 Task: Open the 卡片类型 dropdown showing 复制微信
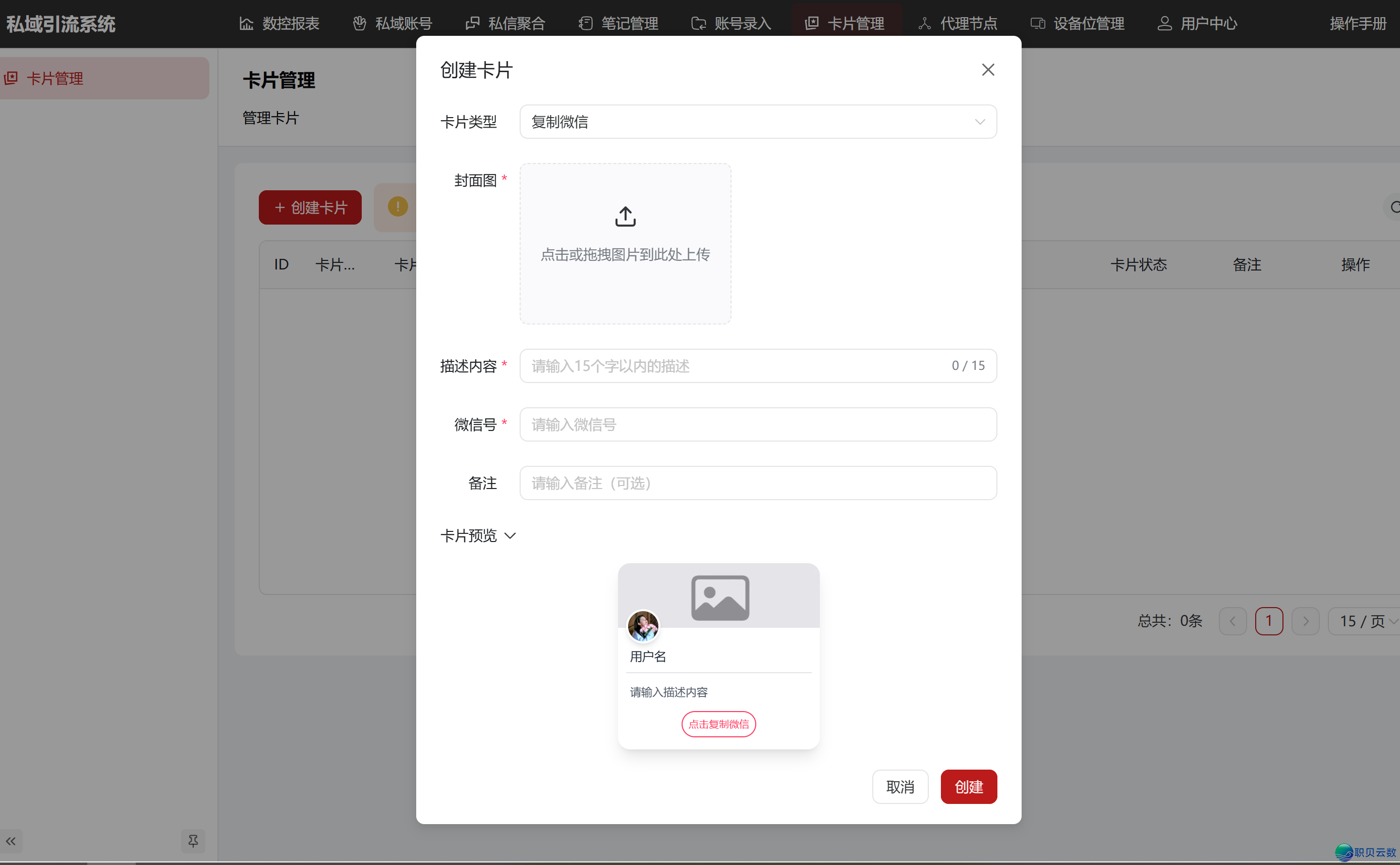[758, 122]
